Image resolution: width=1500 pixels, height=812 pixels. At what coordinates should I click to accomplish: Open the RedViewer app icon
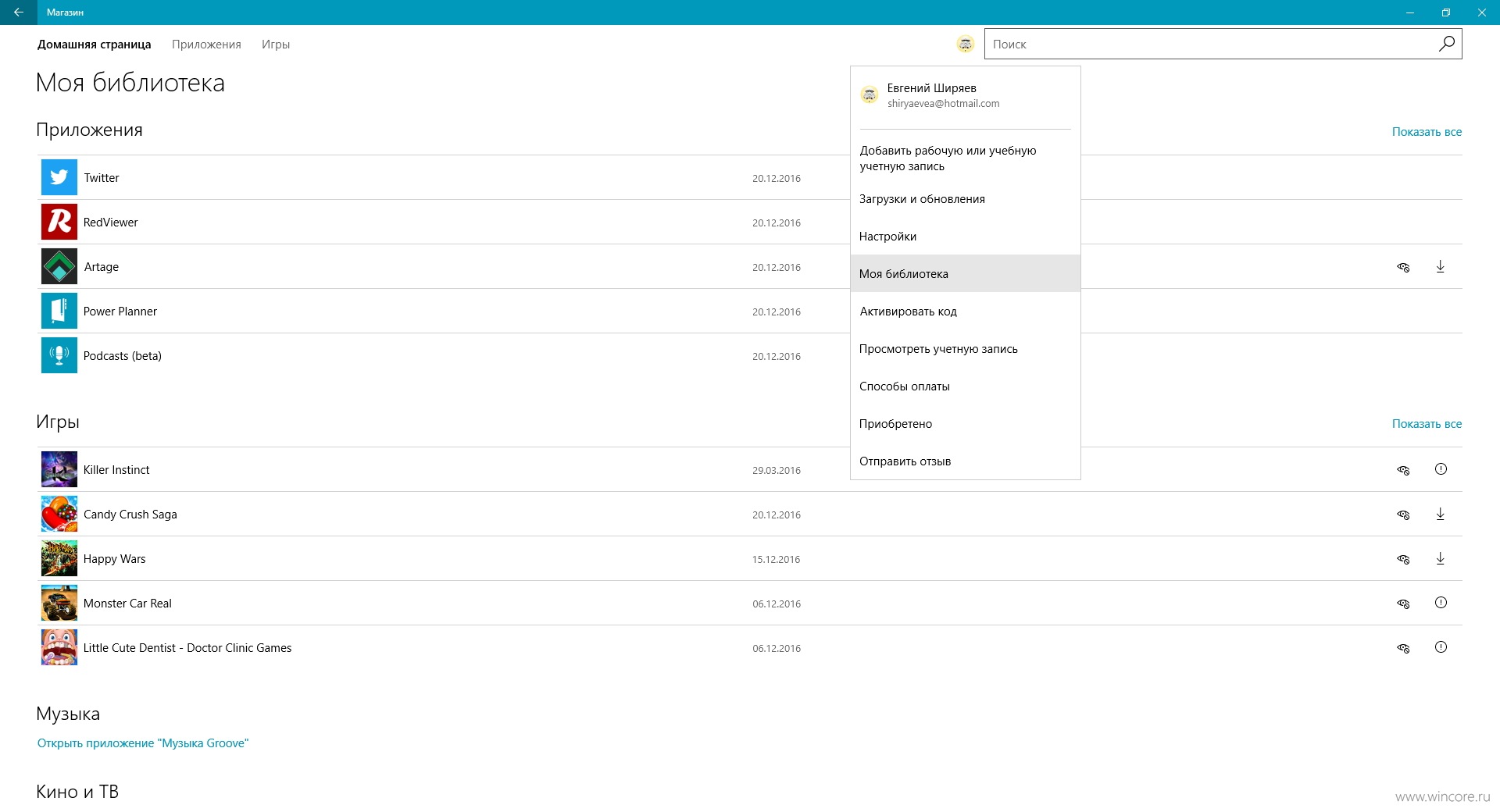click(59, 222)
